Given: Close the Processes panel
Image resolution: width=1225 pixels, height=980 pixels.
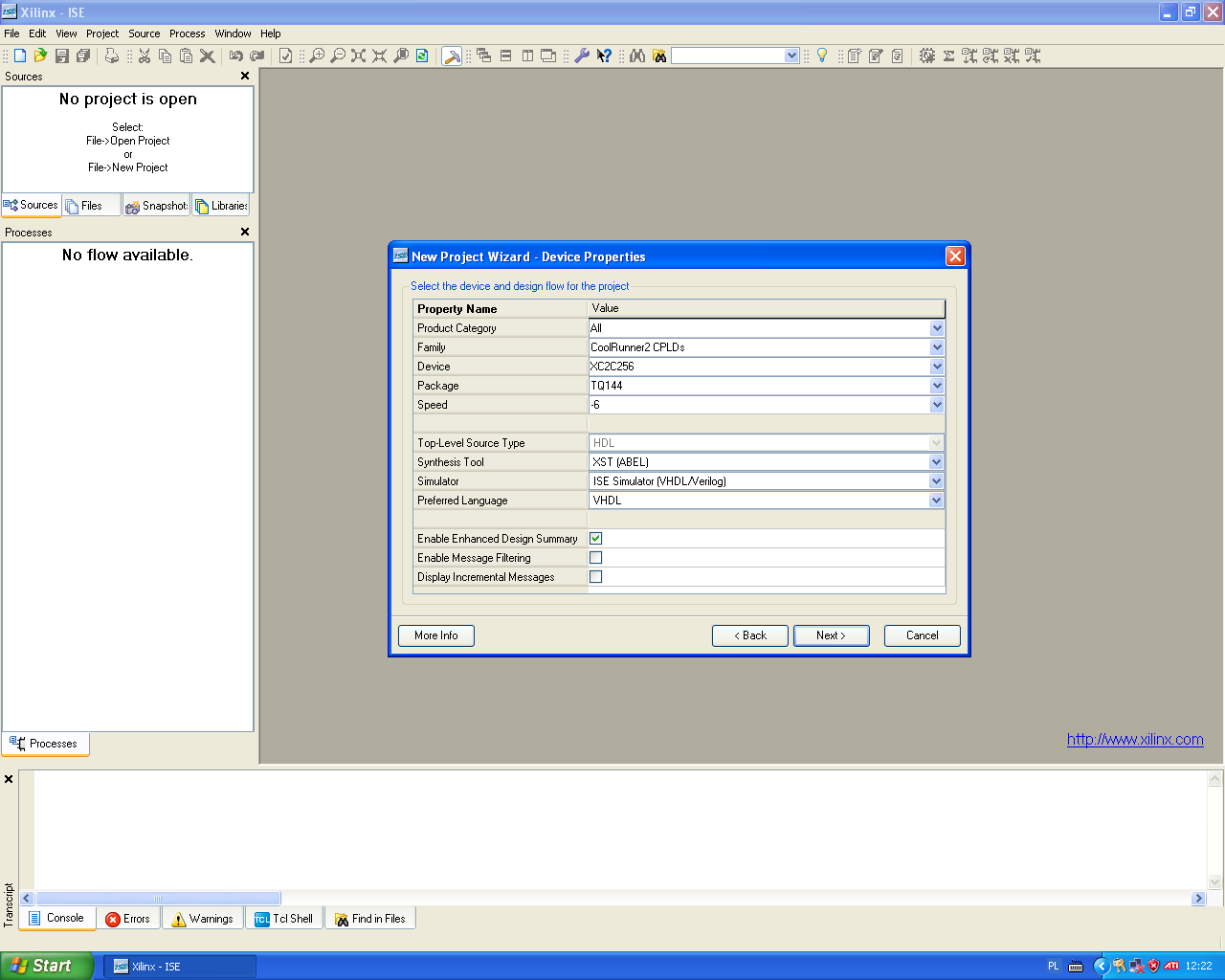Looking at the screenshot, I should 245,233.
